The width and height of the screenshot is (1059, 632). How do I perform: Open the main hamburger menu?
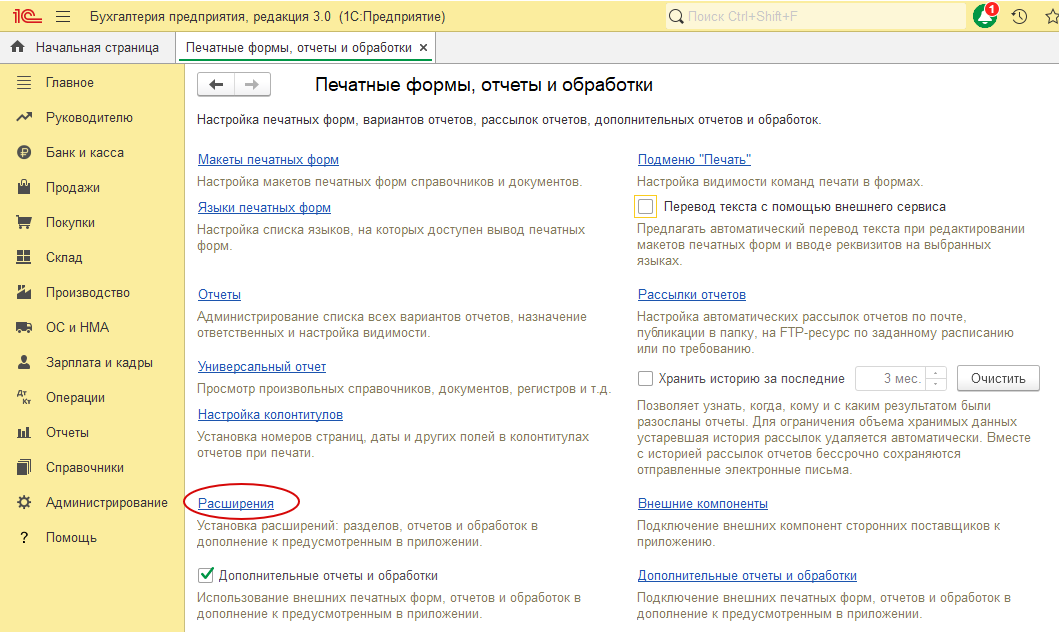[62, 16]
